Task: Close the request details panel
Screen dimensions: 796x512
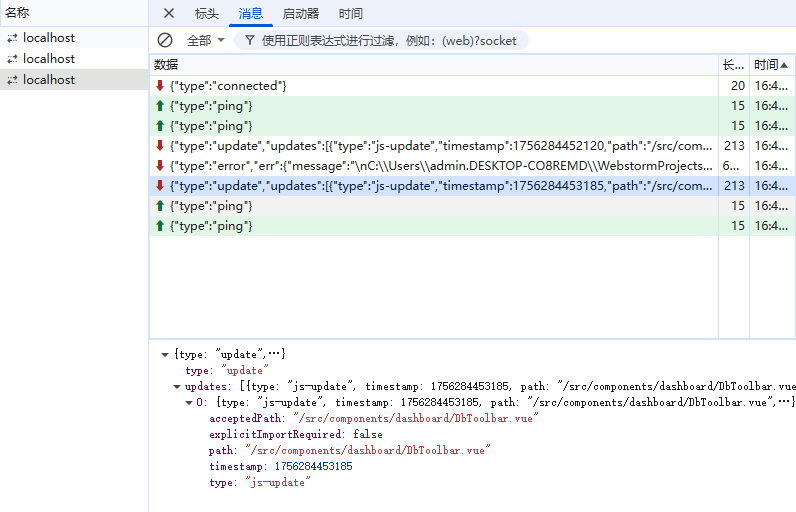Action: (169, 13)
